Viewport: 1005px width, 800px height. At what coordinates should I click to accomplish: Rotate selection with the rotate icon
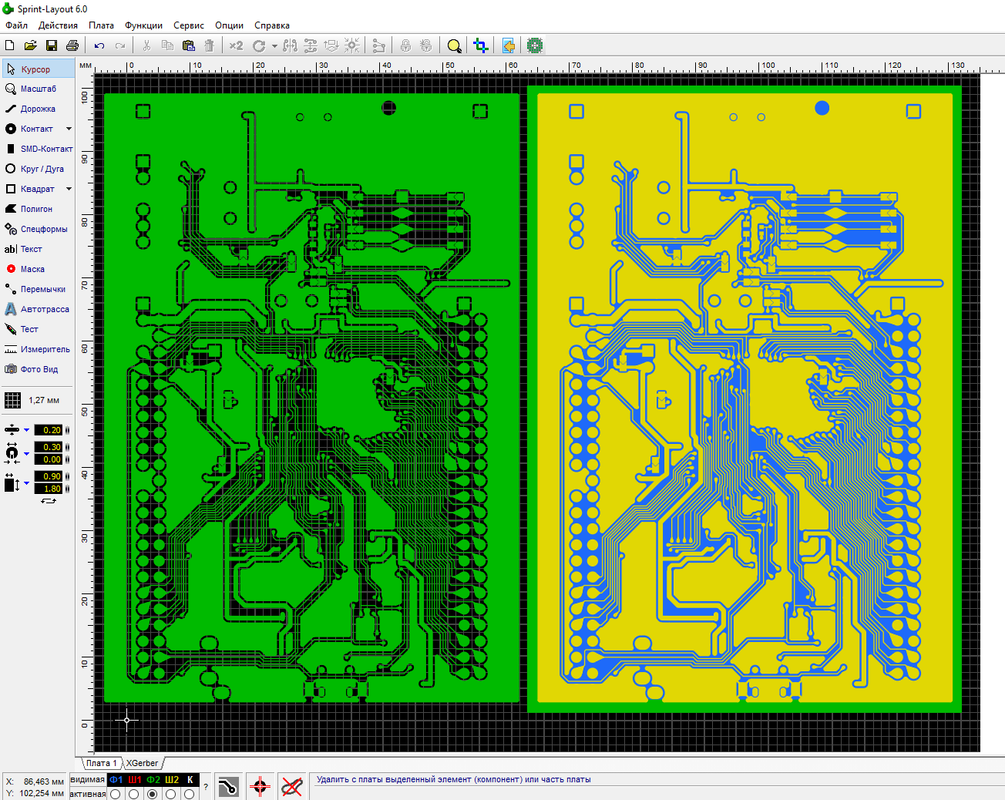coord(259,46)
